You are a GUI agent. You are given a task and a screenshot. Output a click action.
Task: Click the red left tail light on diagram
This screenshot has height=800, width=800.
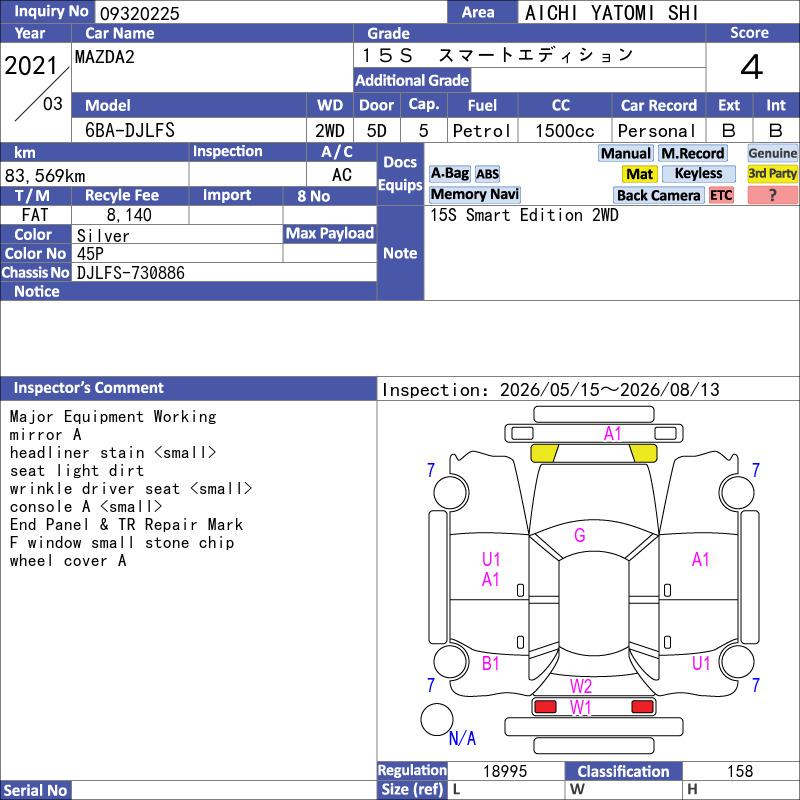pyautogui.click(x=545, y=707)
